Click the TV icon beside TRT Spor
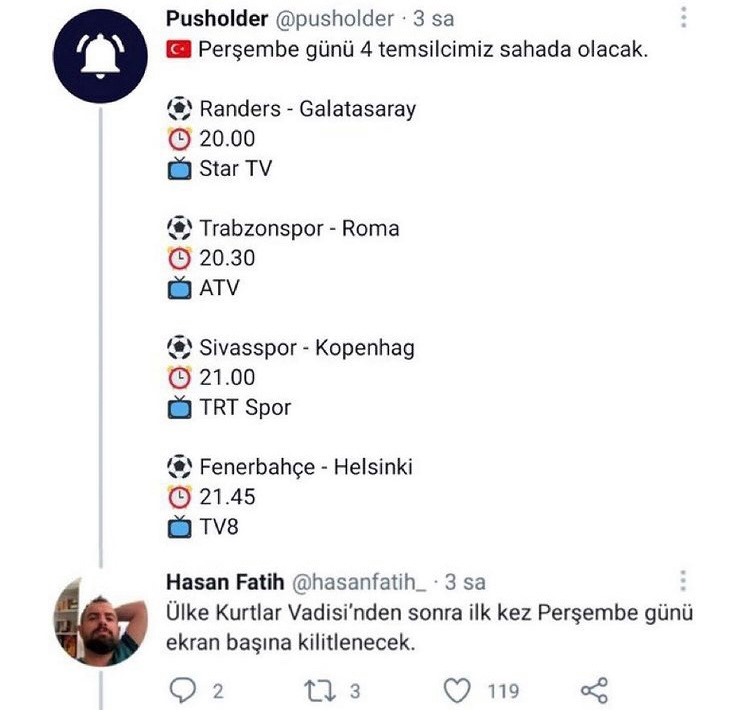The height and width of the screenshot is (712, 750). pos(178,408)
